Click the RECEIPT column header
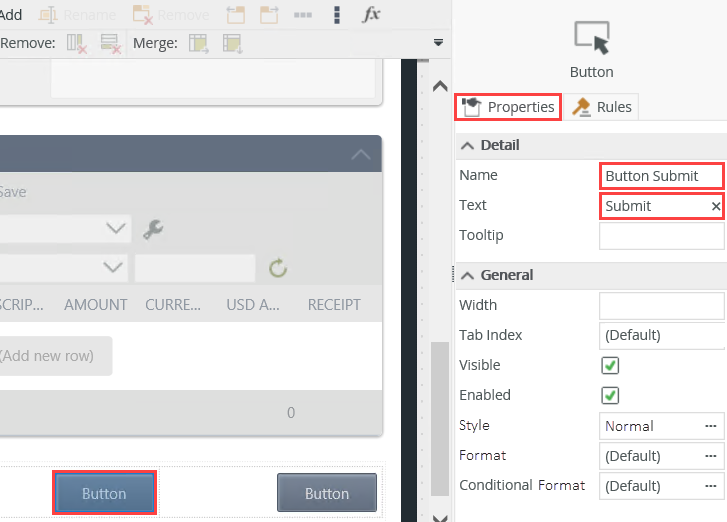Image resolution: width=727 pixels, height=522 pixels. [334, 305]
